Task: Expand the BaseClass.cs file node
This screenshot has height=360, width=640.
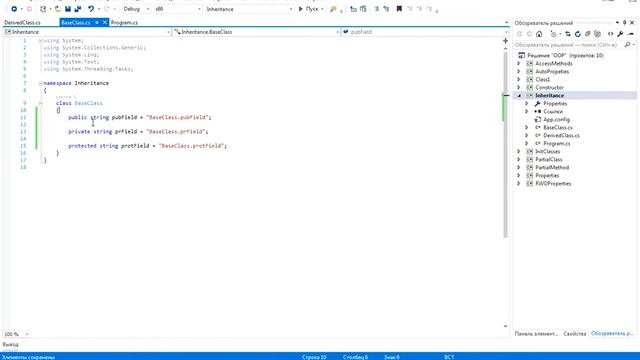Action: coord(527,127)
